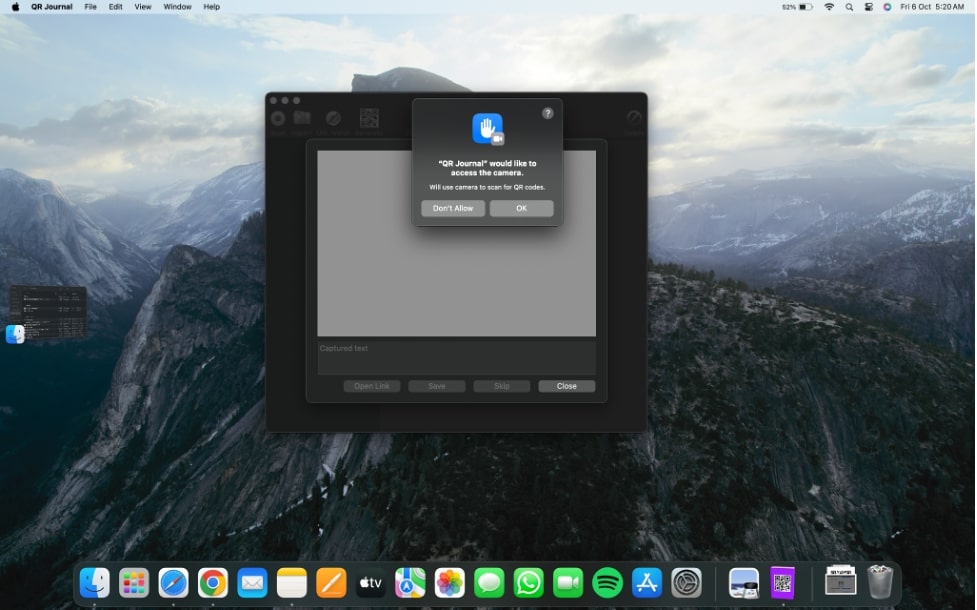The width and height of the screenshot is (977, 610).
Task: Click the QR code Generate toolbar icon
Action: [369, 119]
